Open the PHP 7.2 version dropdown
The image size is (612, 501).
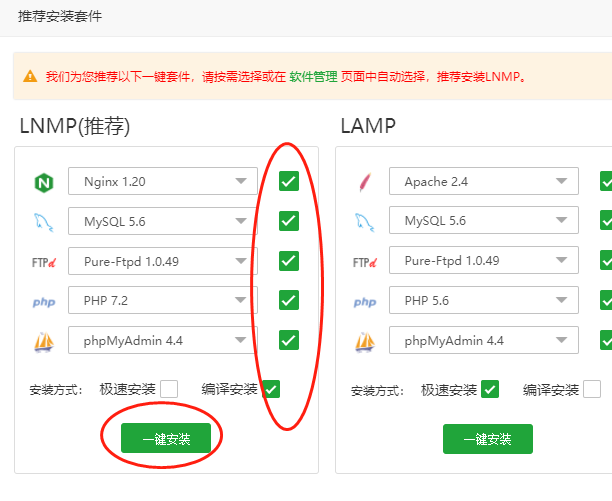coord(163,300)
